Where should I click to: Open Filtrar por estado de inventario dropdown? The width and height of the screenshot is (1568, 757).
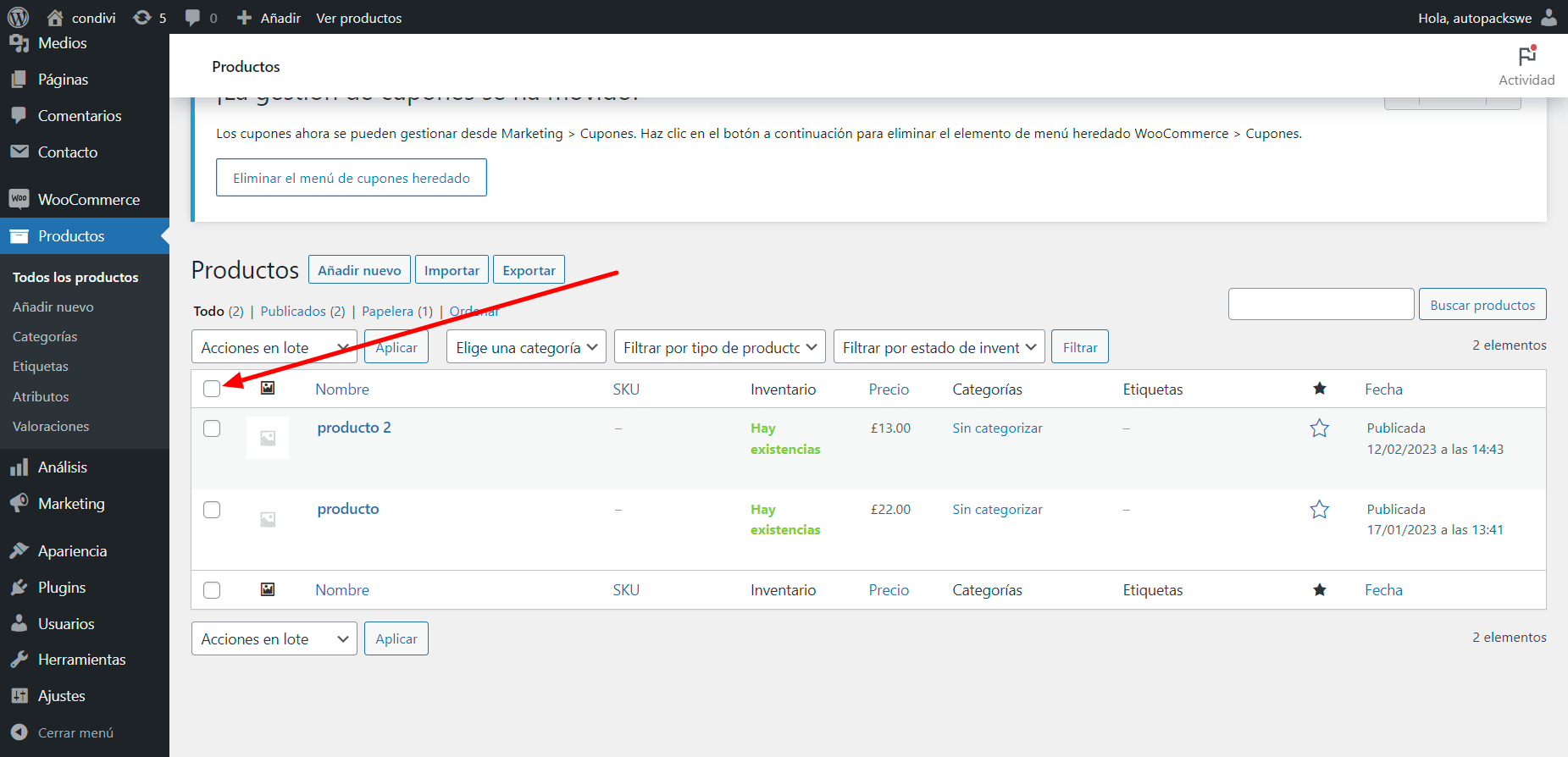(939, 347)
